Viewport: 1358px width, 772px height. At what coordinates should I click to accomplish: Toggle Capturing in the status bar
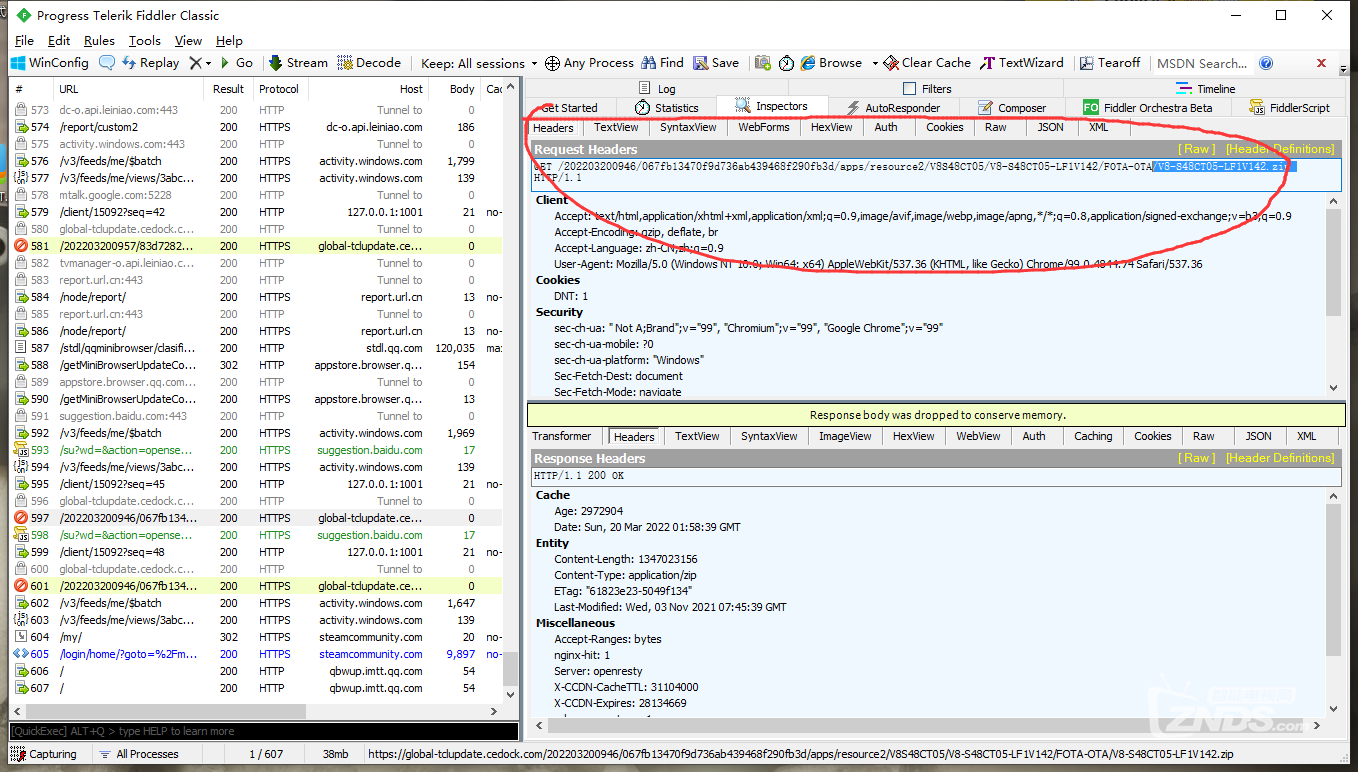pyautogui.click(x=43, y=754)
